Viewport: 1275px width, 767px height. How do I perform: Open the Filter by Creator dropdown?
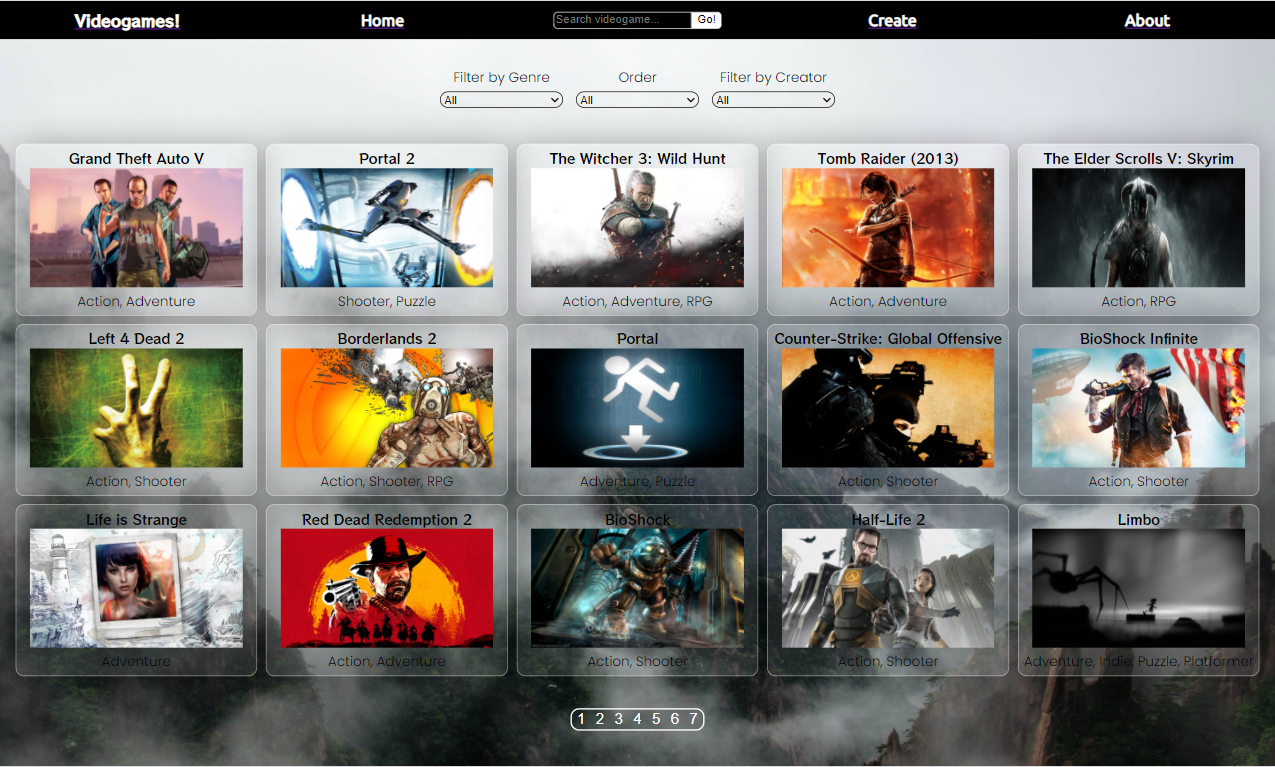[773, 100]
